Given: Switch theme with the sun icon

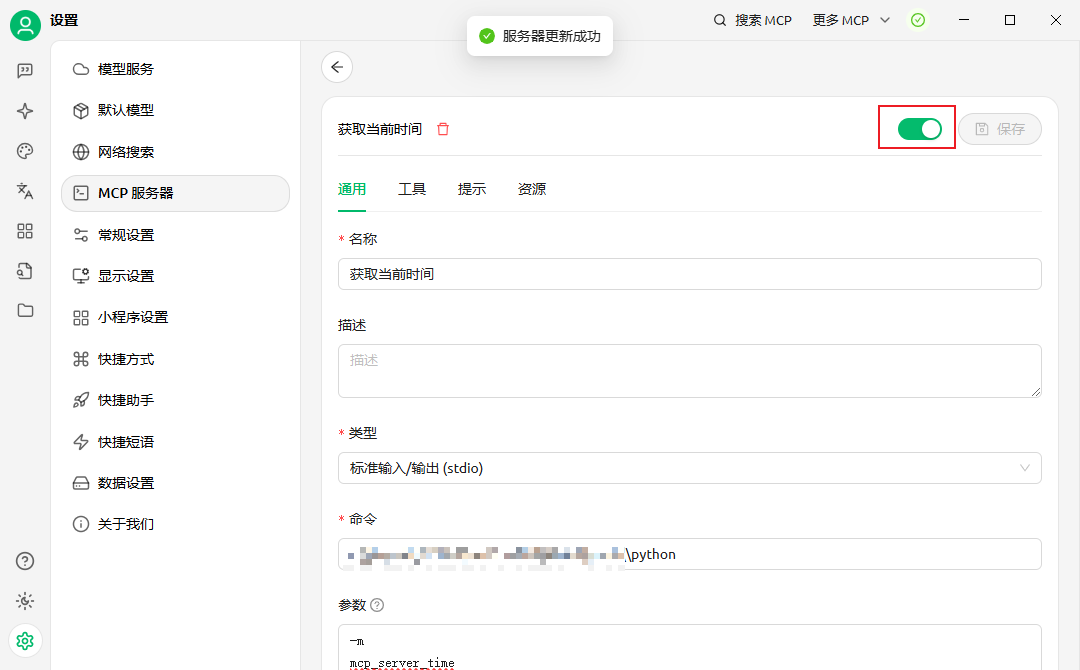Looking at the screenshot, I should (x=25, y=601).
